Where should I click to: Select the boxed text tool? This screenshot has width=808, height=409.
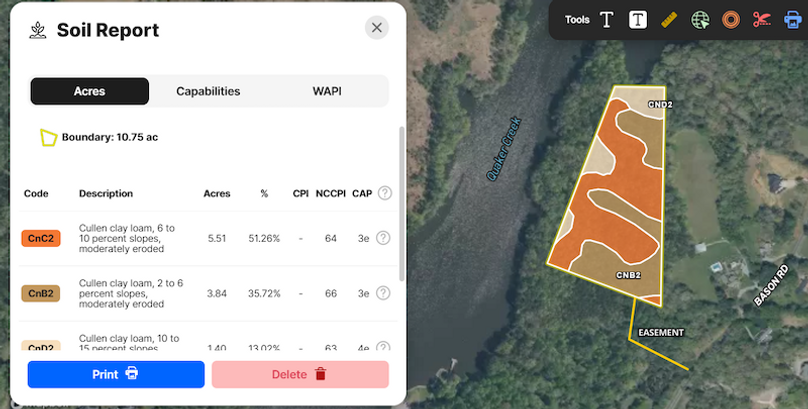638,20
